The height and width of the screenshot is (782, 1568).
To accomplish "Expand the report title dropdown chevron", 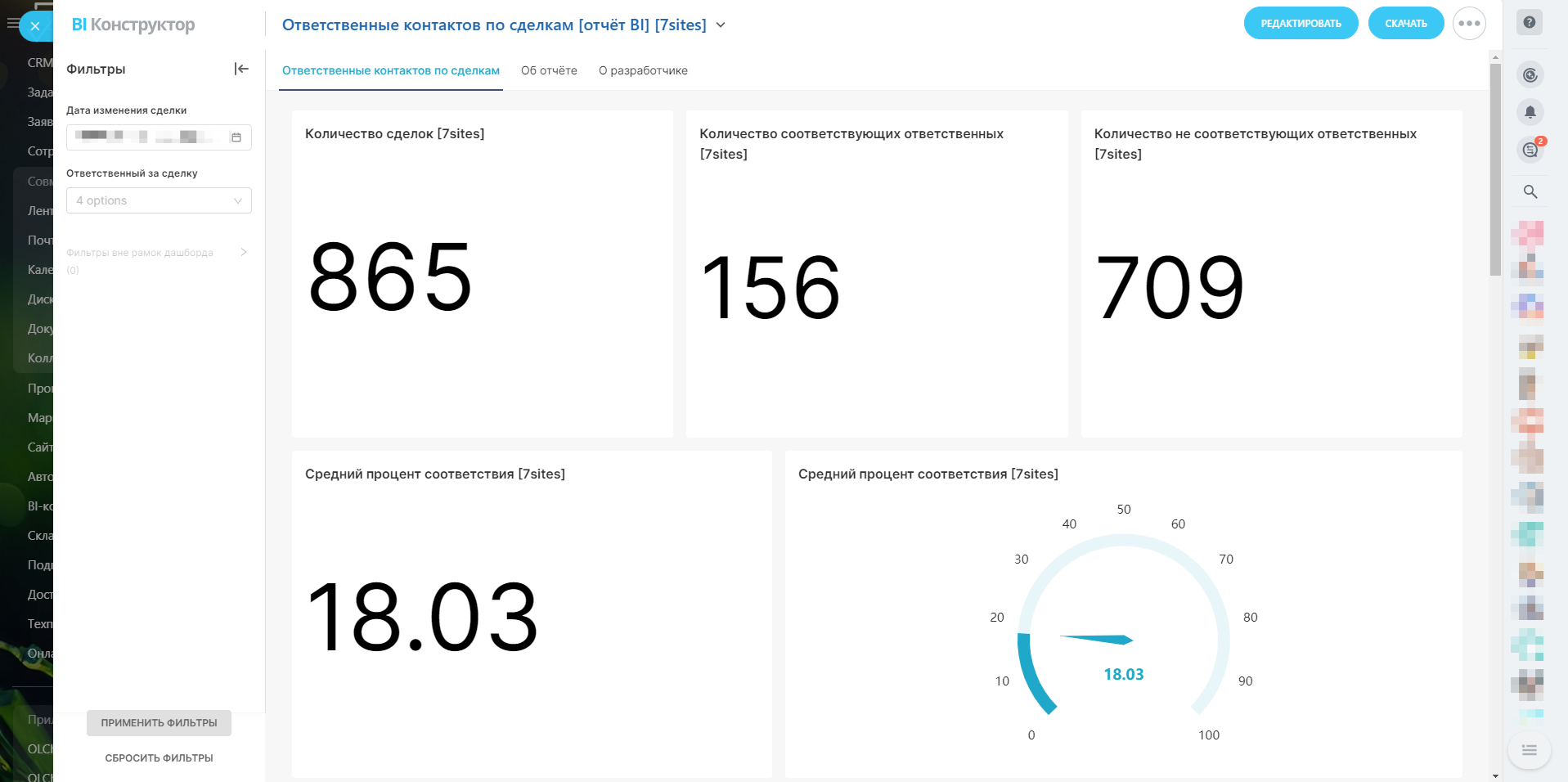I will click(x=721, y=25).
